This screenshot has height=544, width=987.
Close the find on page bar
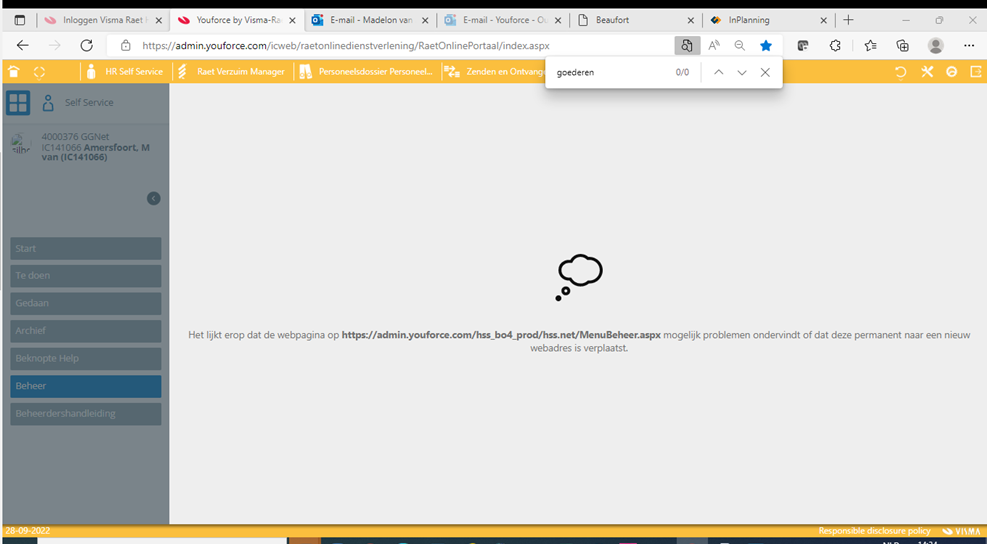click(765, 72)
